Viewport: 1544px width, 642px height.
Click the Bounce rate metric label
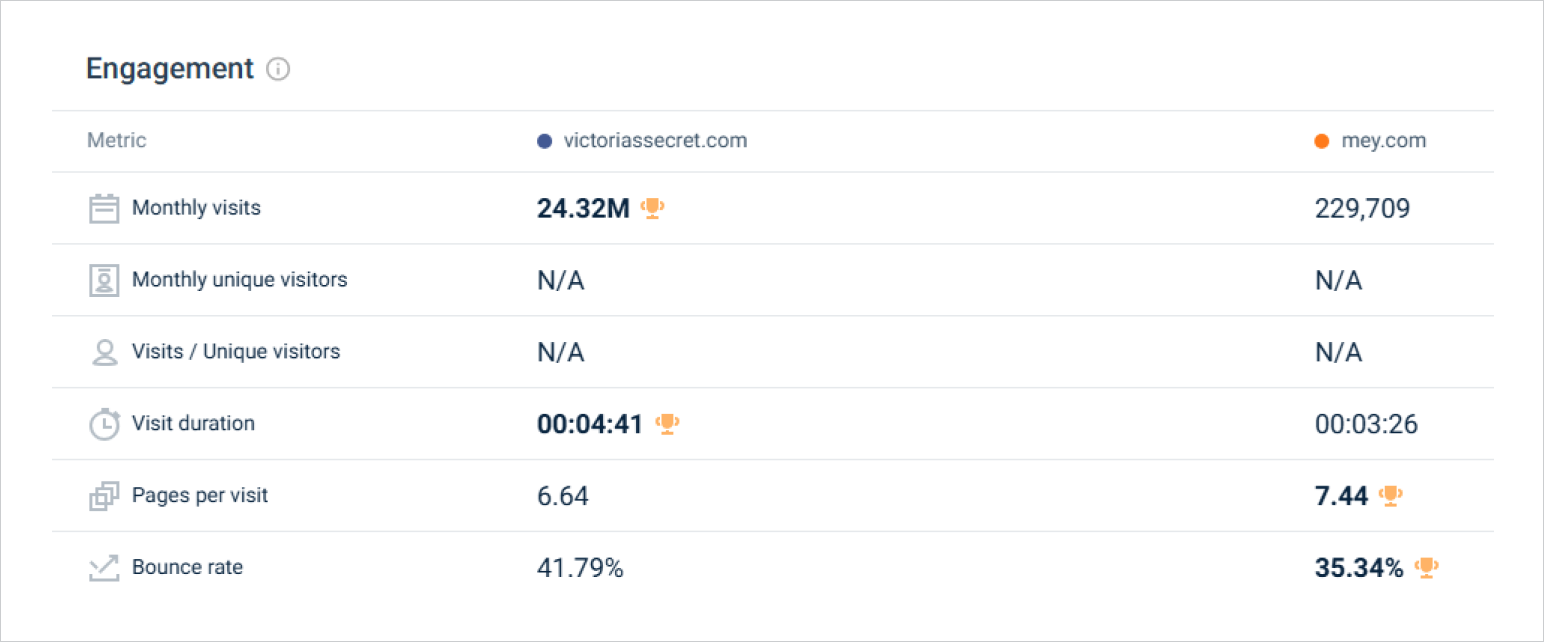point(187,567)
